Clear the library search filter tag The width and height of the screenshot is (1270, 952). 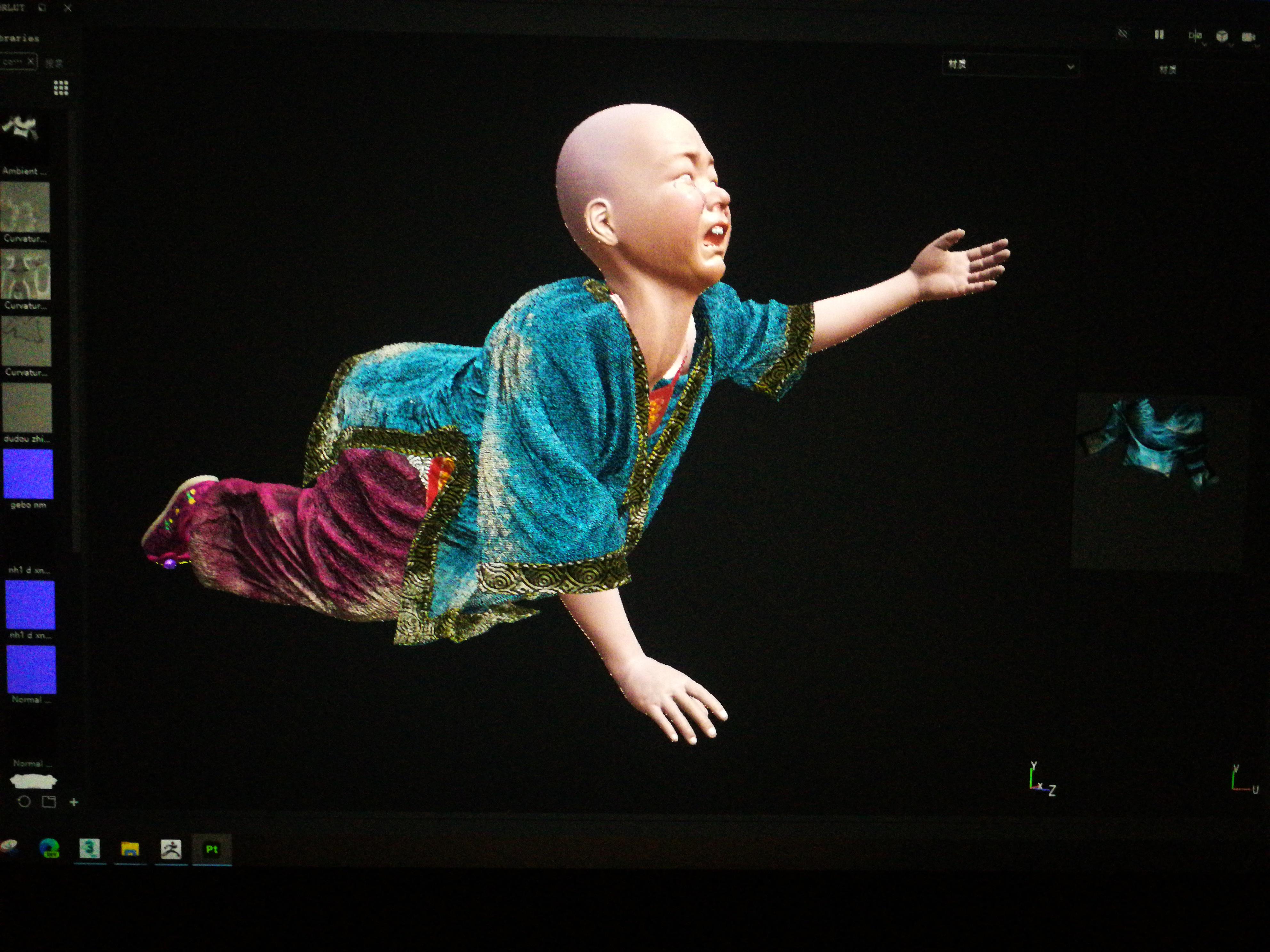pyautogui.click(x=31, y=61)
